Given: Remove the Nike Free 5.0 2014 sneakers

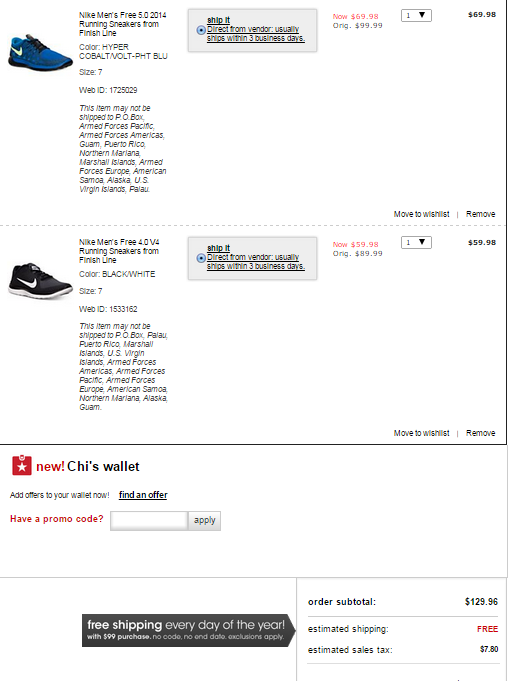Looking at the screenshot, I should [x=480, y=214].
